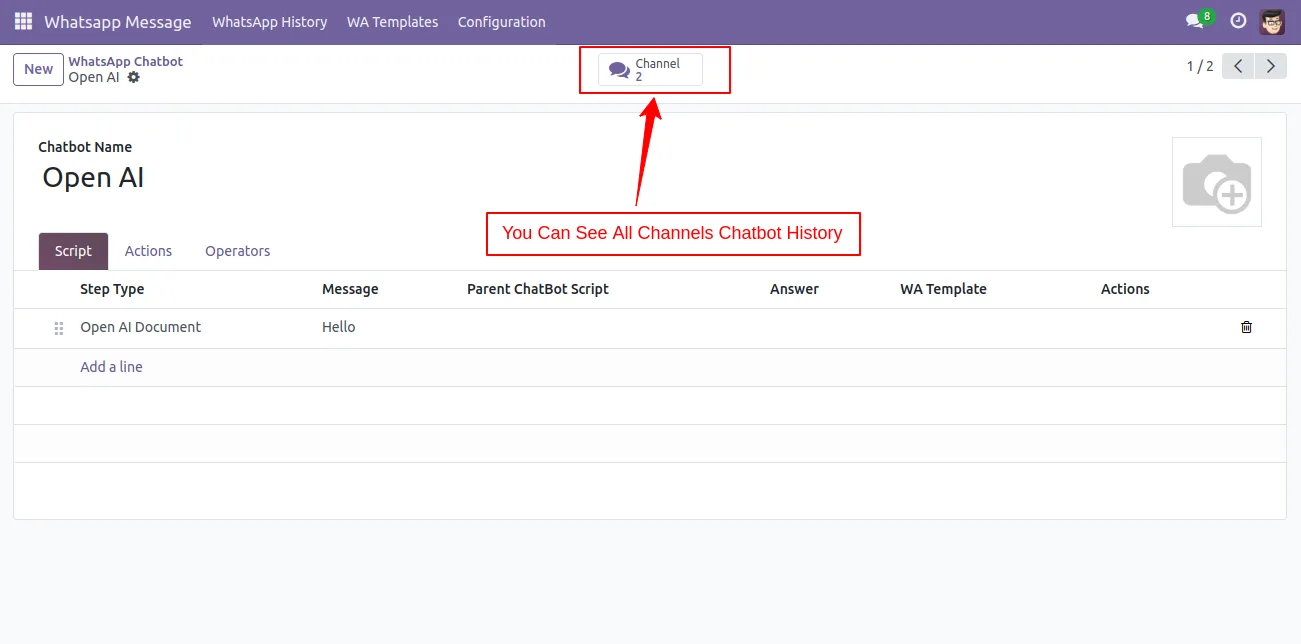Switch to the Script tab
This screenshot has height=644, width=1301.
tap(73, 251)
